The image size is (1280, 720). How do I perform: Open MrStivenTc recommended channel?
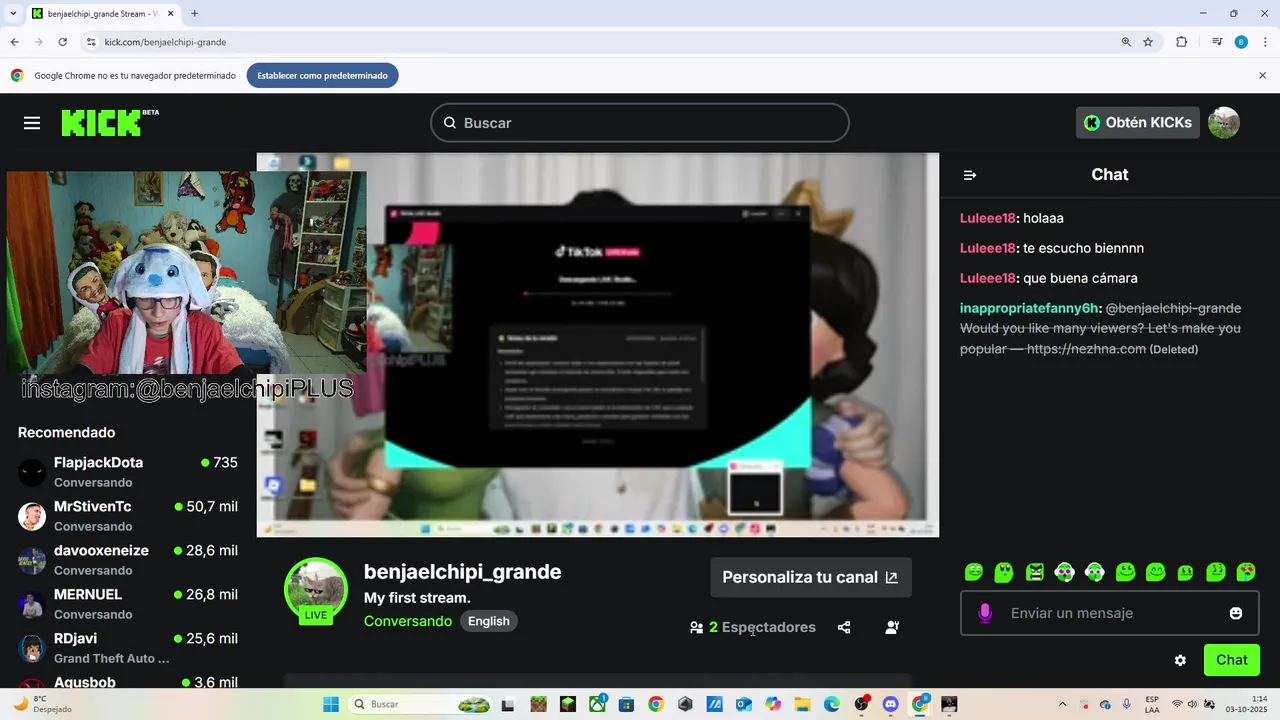(x=128, y=516)
